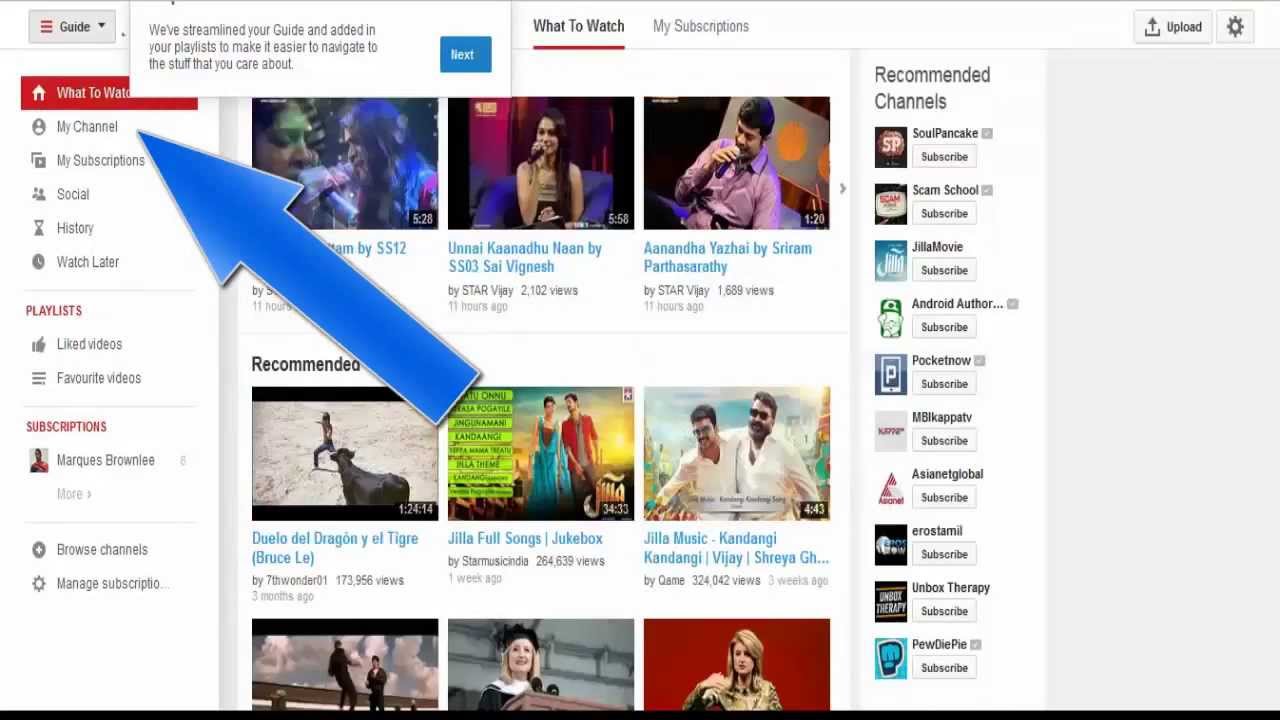This screenshot has width=1280, height=720.
Task: Subscribe to the Android Authority channel
Action: coord(944,327)
